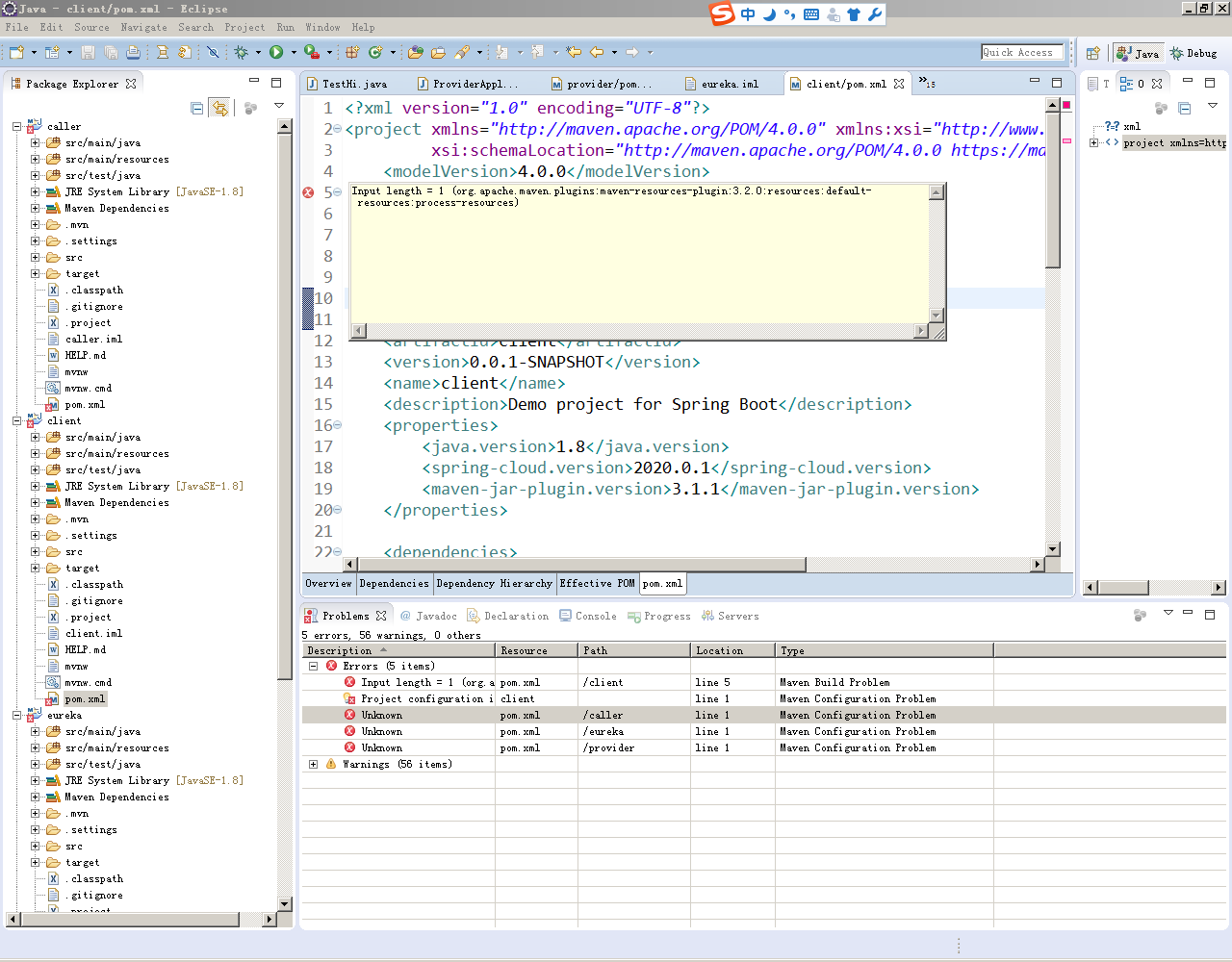The width and height of the screenshot is (1232, 962).
Task: Click the New wizard toolbar icon
Action: (x=16, y=52)
